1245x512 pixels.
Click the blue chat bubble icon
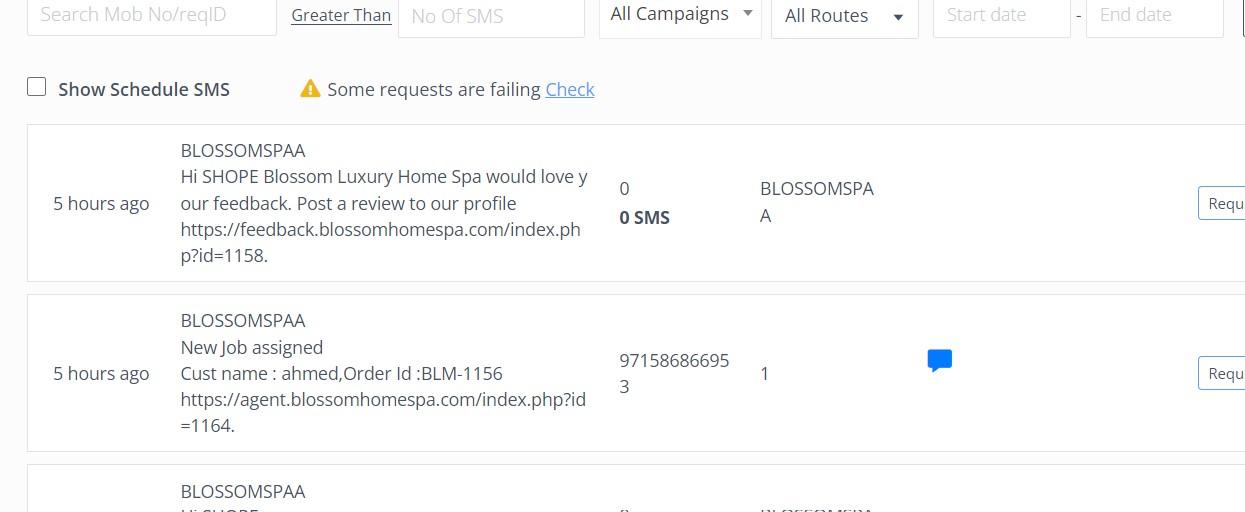tap(939, 361)
